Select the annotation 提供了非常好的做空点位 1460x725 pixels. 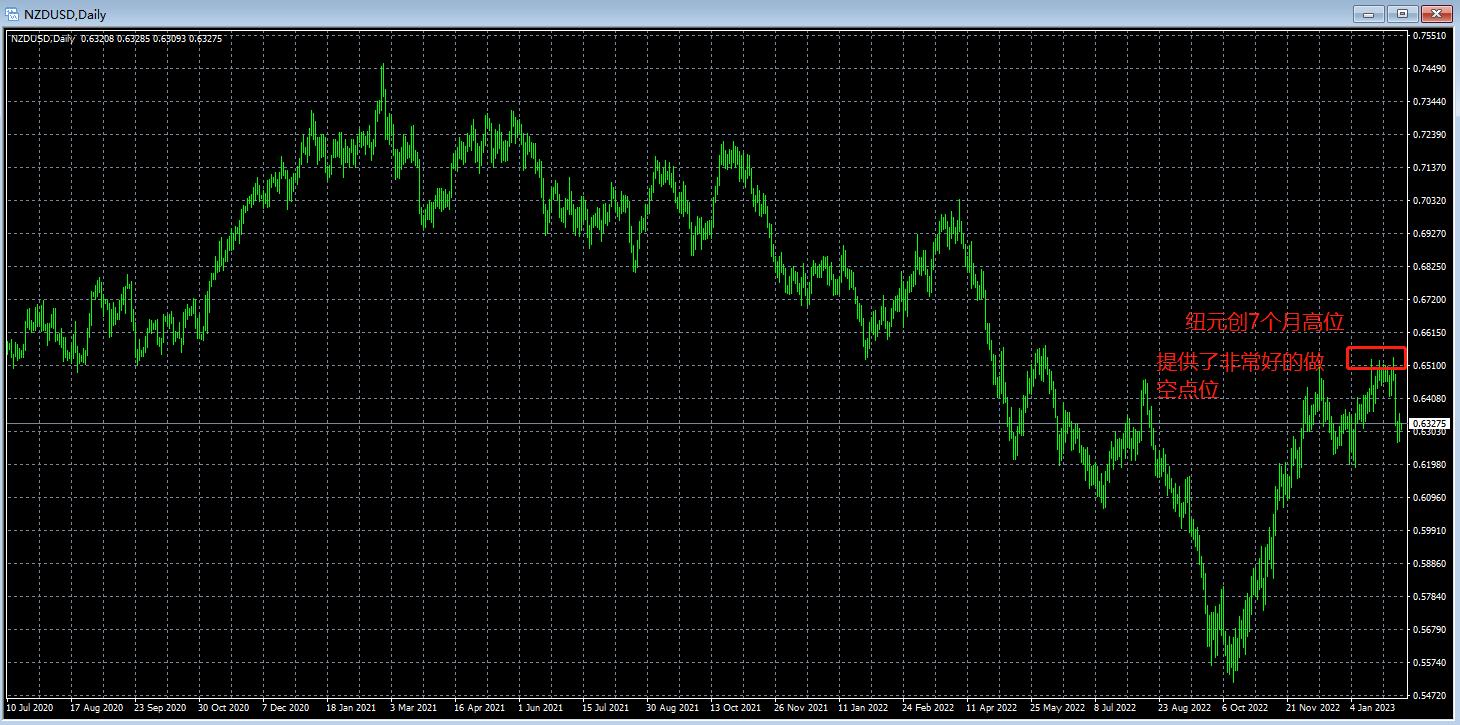pyautogui.click(x=1240, y=376)
